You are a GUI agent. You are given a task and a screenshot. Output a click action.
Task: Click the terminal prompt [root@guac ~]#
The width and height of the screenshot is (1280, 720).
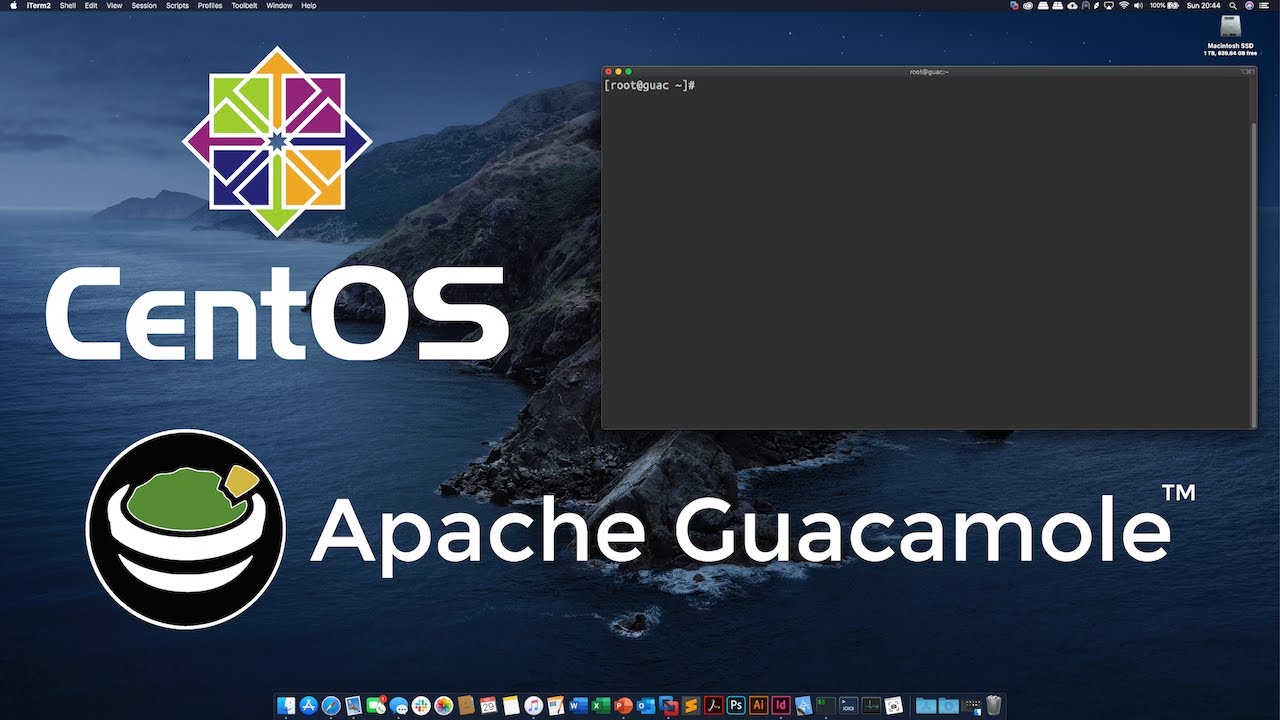649,86
